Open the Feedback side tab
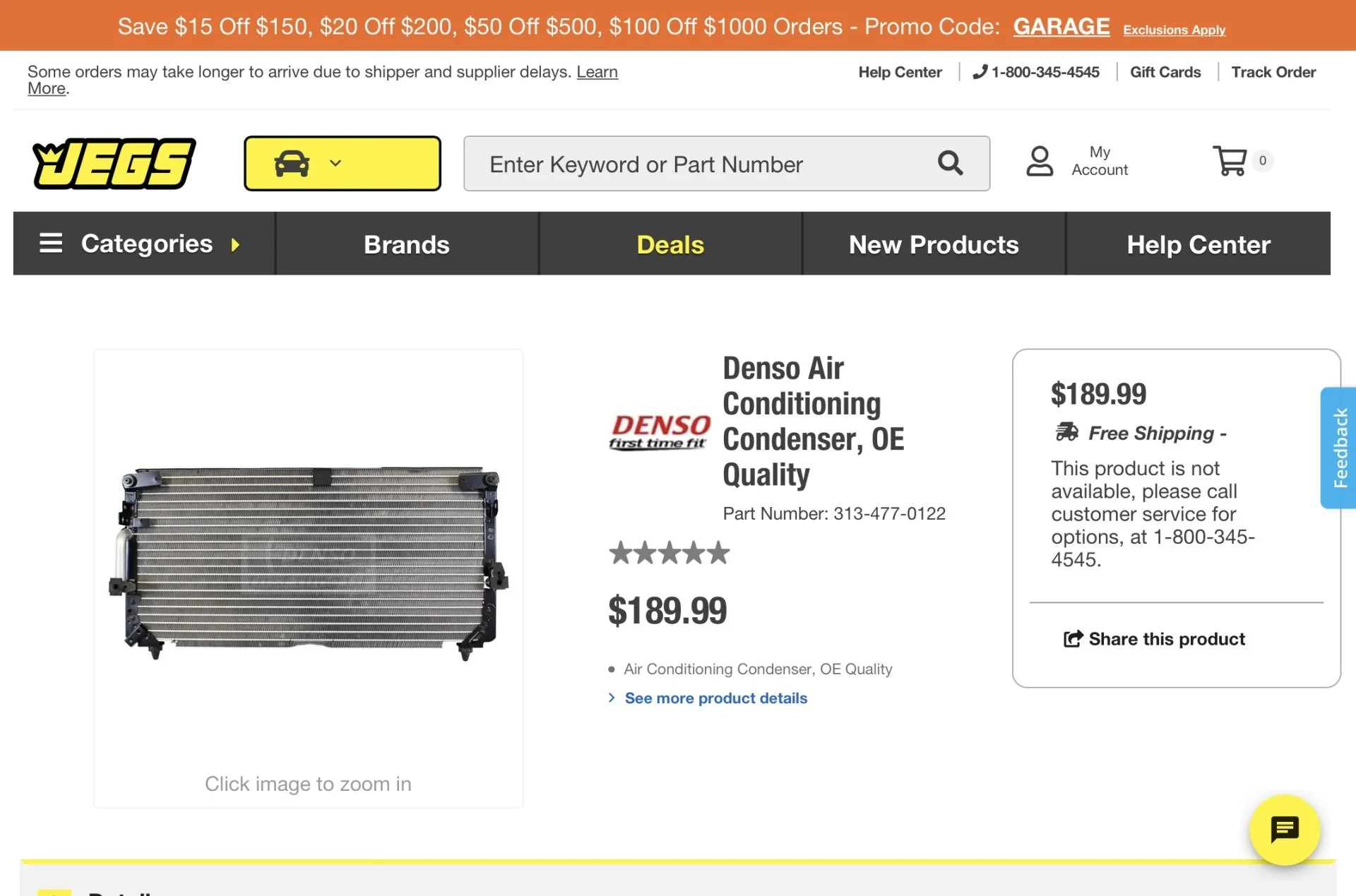This screenshot has width=1356, height=896. click(1339, 448)
